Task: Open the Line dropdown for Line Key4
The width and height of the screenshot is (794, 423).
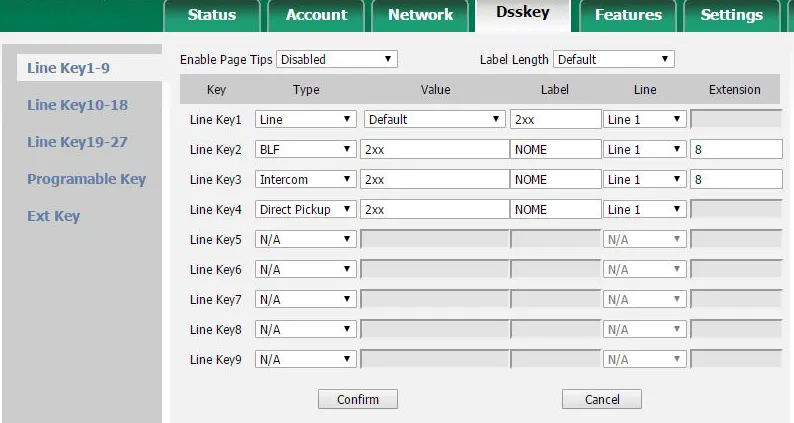Action: 644,210
